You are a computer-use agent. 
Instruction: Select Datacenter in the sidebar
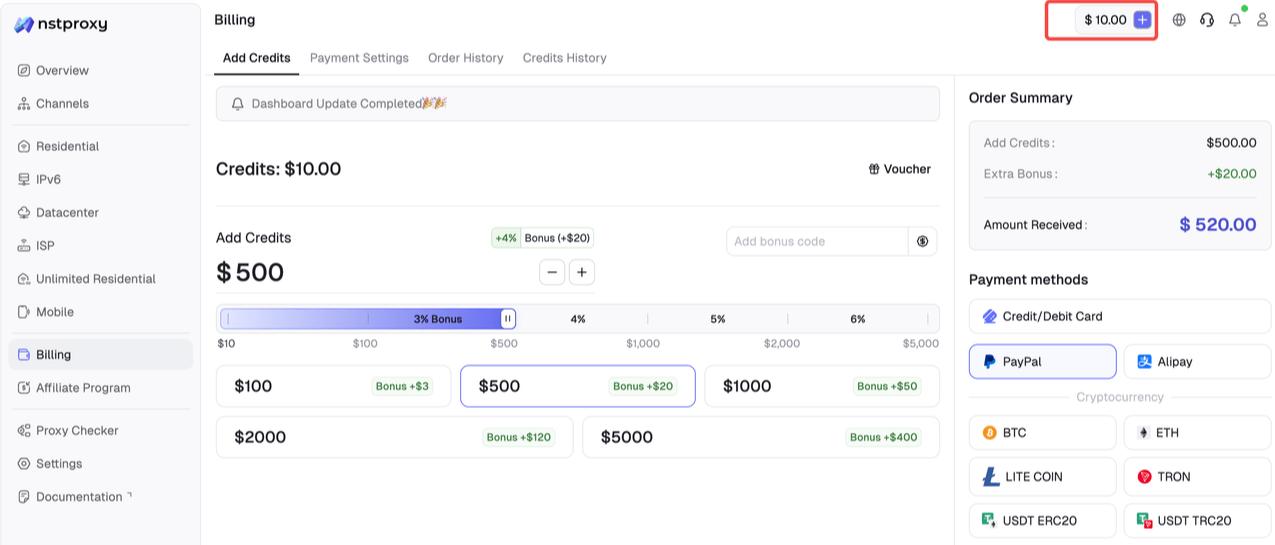pyautogui.click(x=67, y=212)
